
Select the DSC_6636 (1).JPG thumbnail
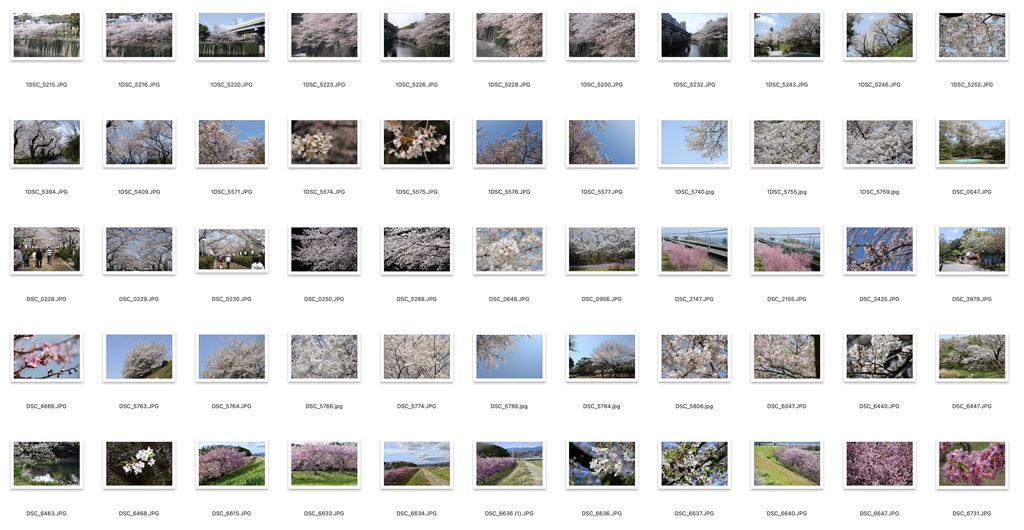[x=509, y=463]
